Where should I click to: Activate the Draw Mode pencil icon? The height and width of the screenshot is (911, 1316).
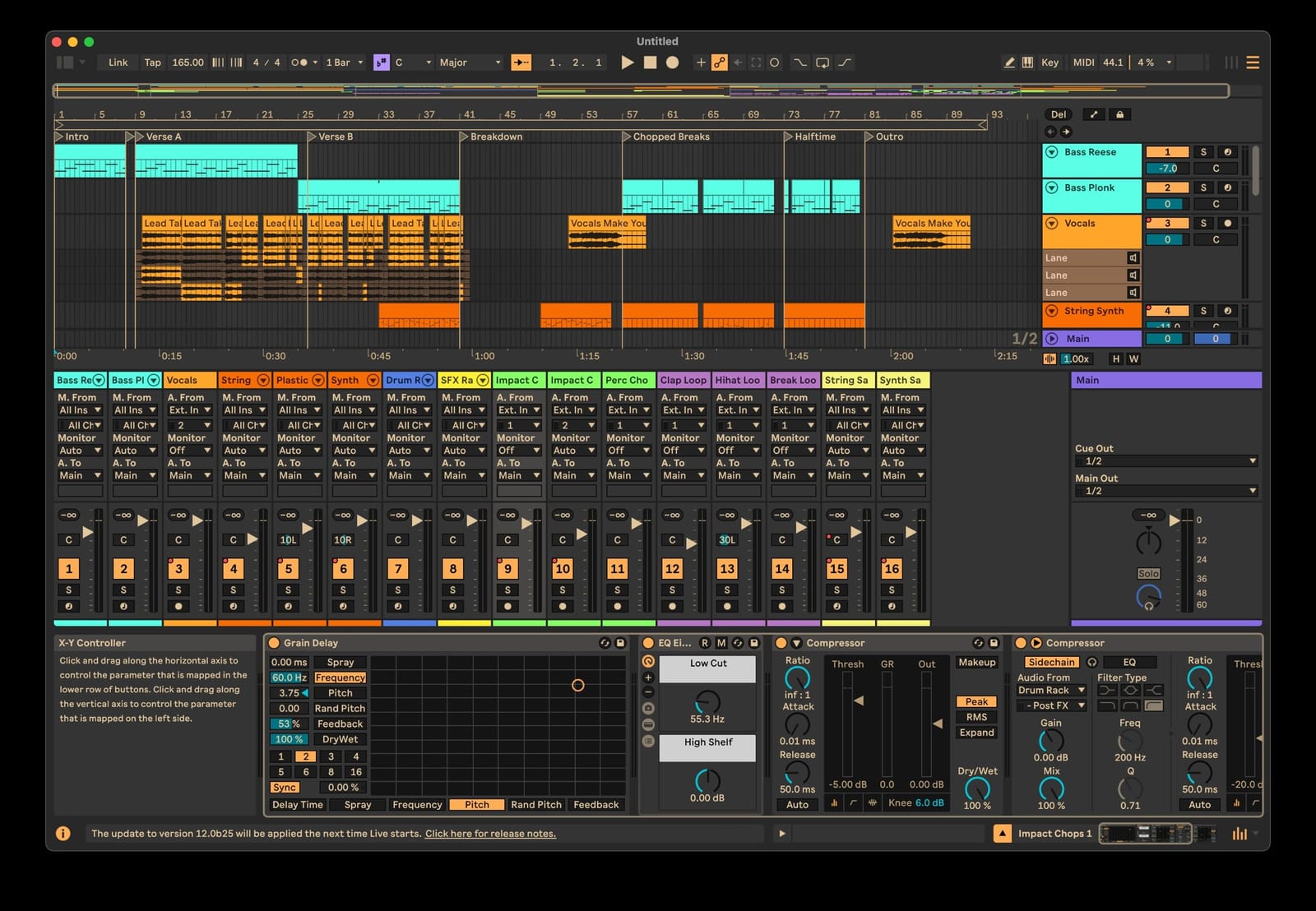[1009, 62]
